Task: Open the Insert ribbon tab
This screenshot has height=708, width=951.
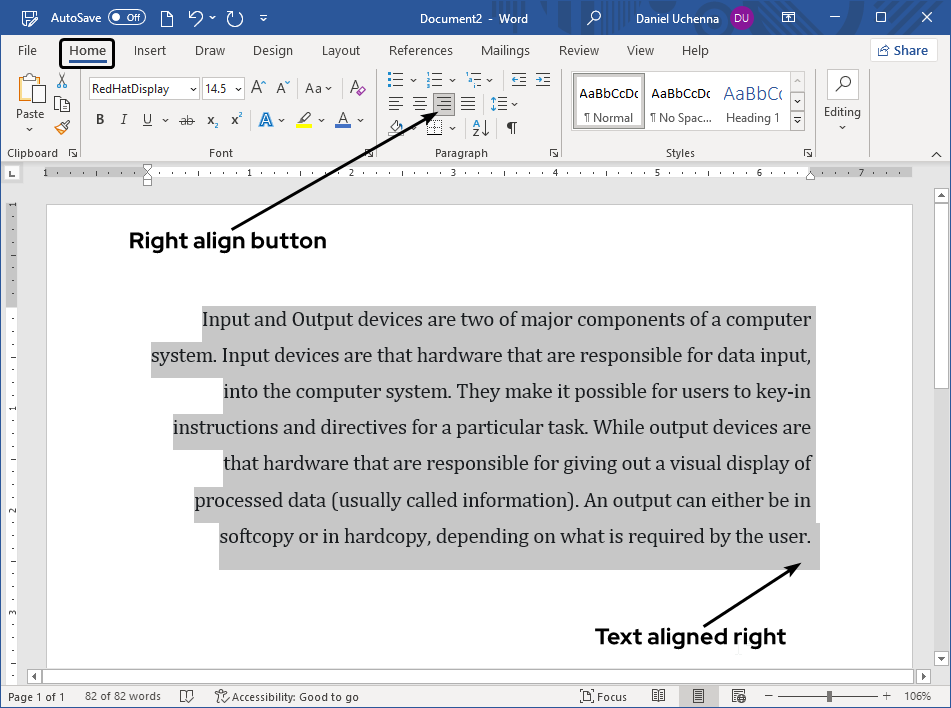Action: 150,51
